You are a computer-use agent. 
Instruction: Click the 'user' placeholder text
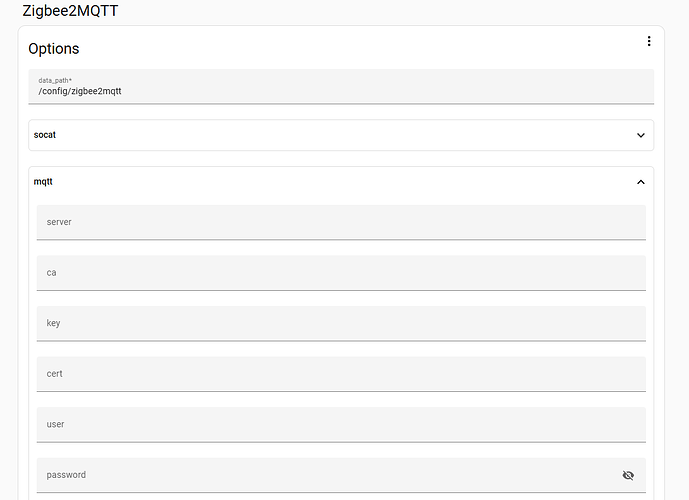[55, 424]
